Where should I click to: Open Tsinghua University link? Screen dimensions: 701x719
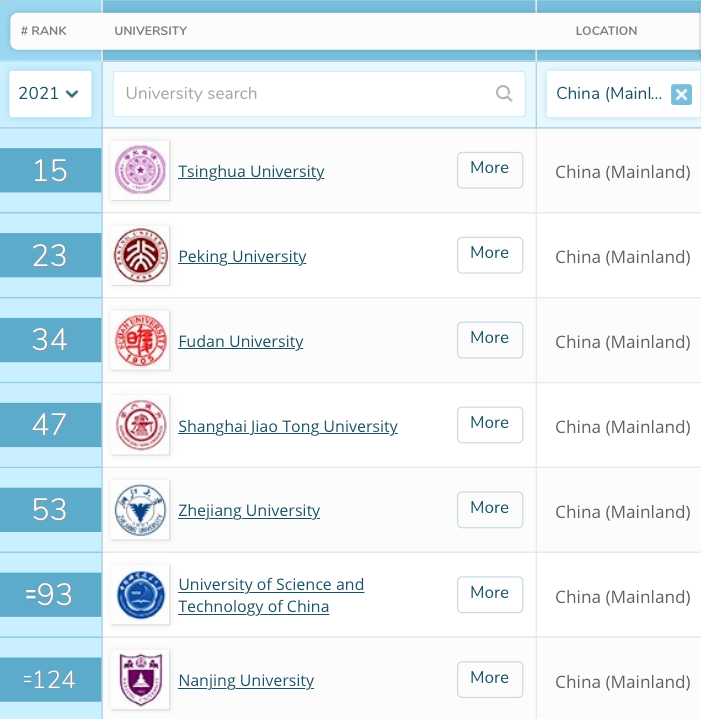251,171
